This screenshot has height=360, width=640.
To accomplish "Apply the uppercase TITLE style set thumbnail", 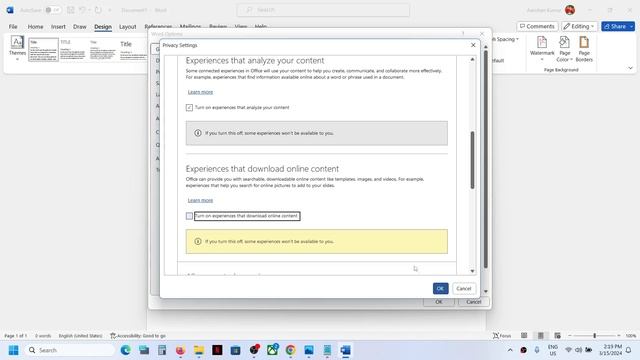I will (73, 49).
